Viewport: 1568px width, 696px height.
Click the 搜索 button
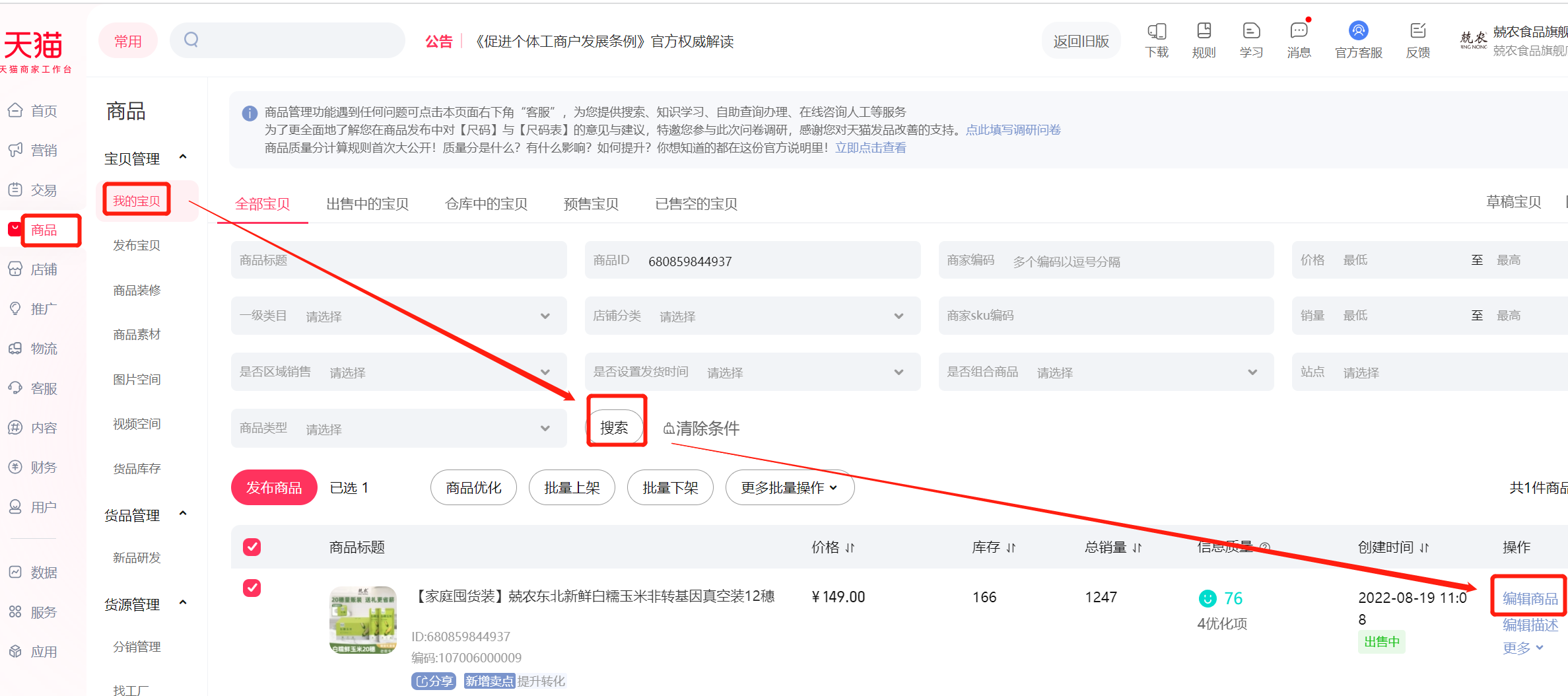click(x=614, y=427)
